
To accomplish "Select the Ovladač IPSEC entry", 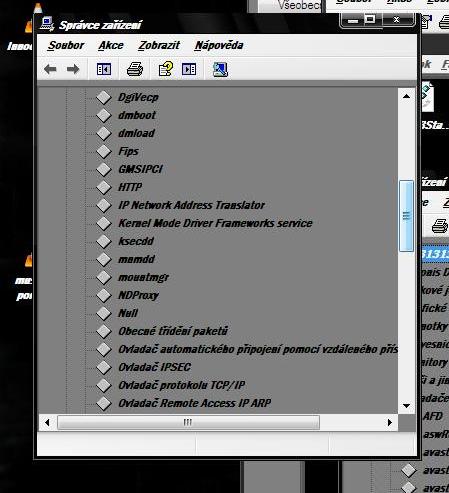I will pos(155,367).
